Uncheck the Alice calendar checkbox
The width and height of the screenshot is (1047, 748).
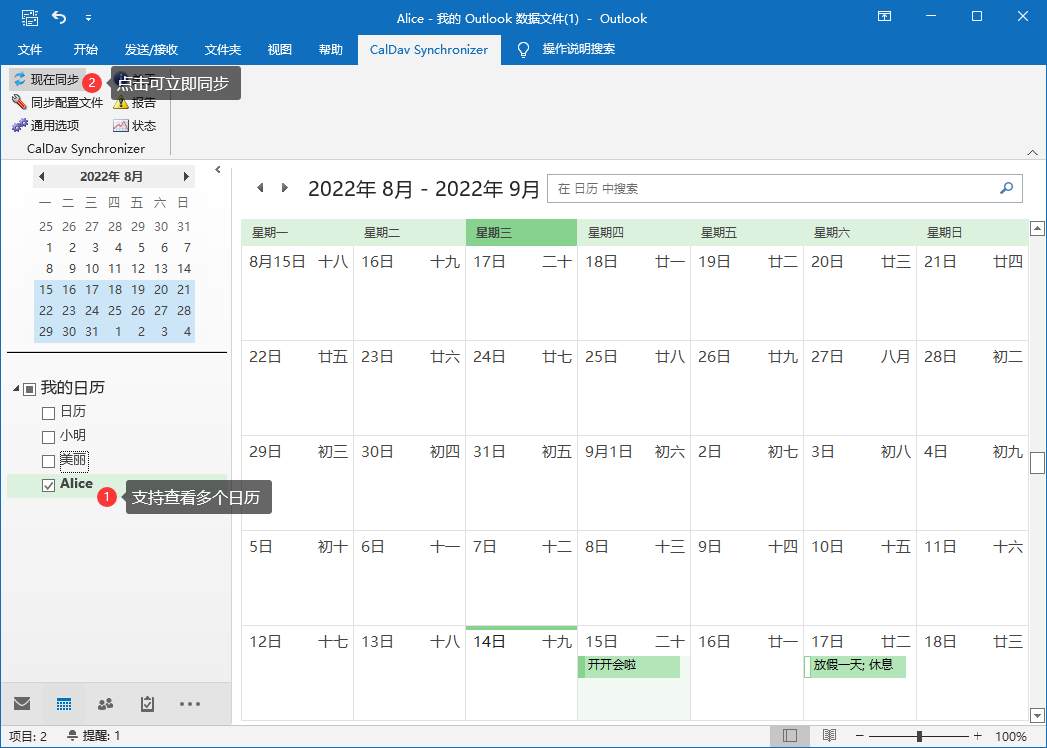pos(48,486)
